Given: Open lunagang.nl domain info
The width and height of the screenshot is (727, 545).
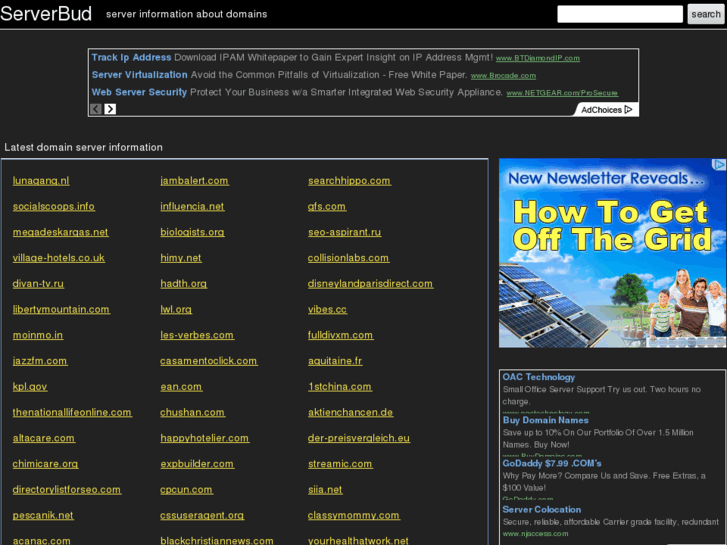Looking at the screenshot, I should (41, 181).
